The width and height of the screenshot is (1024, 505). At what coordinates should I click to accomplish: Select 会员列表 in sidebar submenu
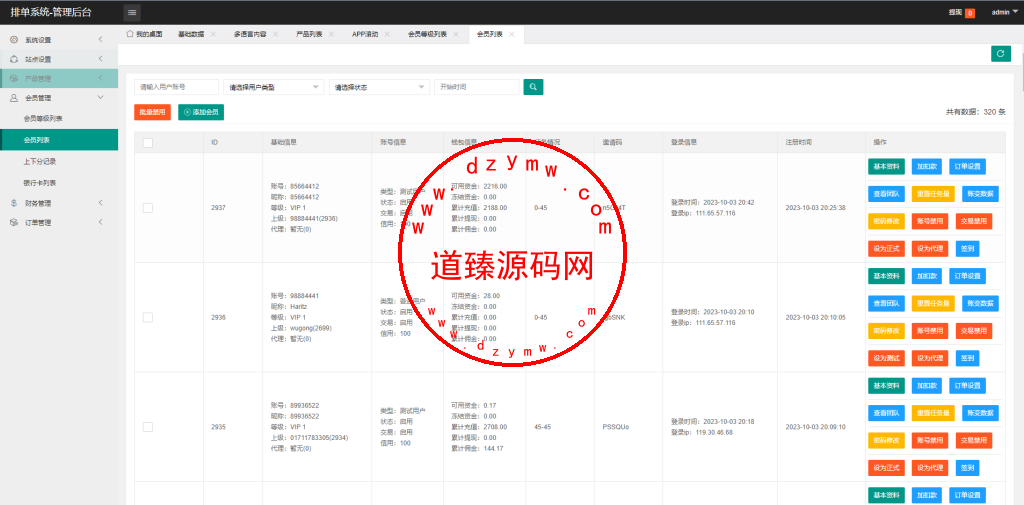59,140
